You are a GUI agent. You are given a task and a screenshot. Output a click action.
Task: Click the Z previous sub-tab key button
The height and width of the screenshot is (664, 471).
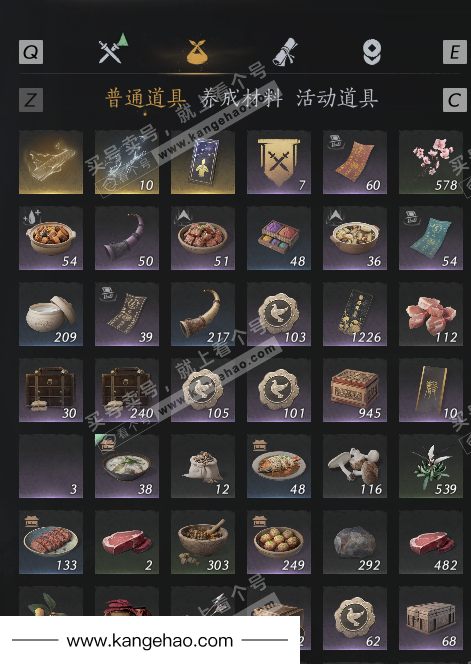(31, 100)
